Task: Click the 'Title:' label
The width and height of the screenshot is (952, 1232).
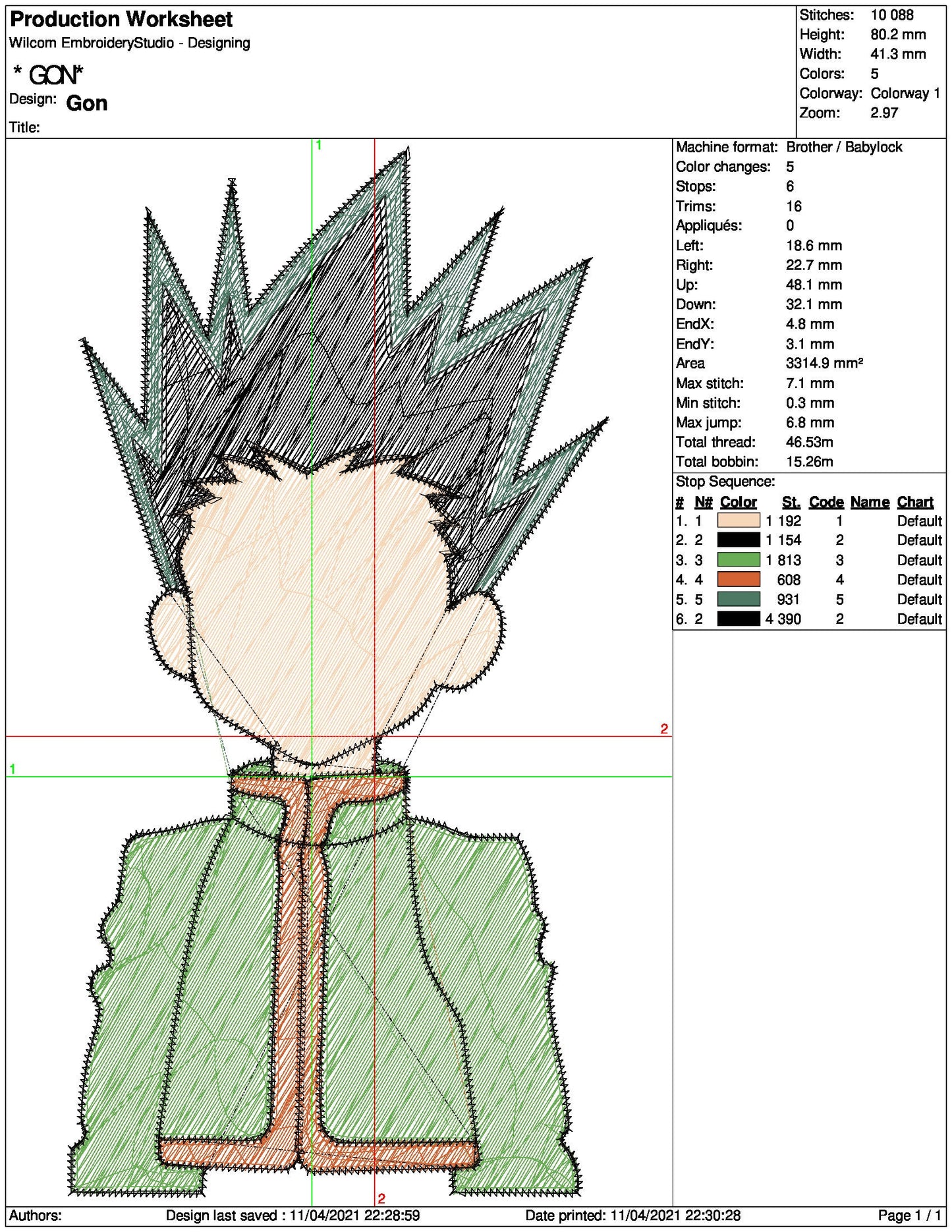Action: [x=24, y=127]
